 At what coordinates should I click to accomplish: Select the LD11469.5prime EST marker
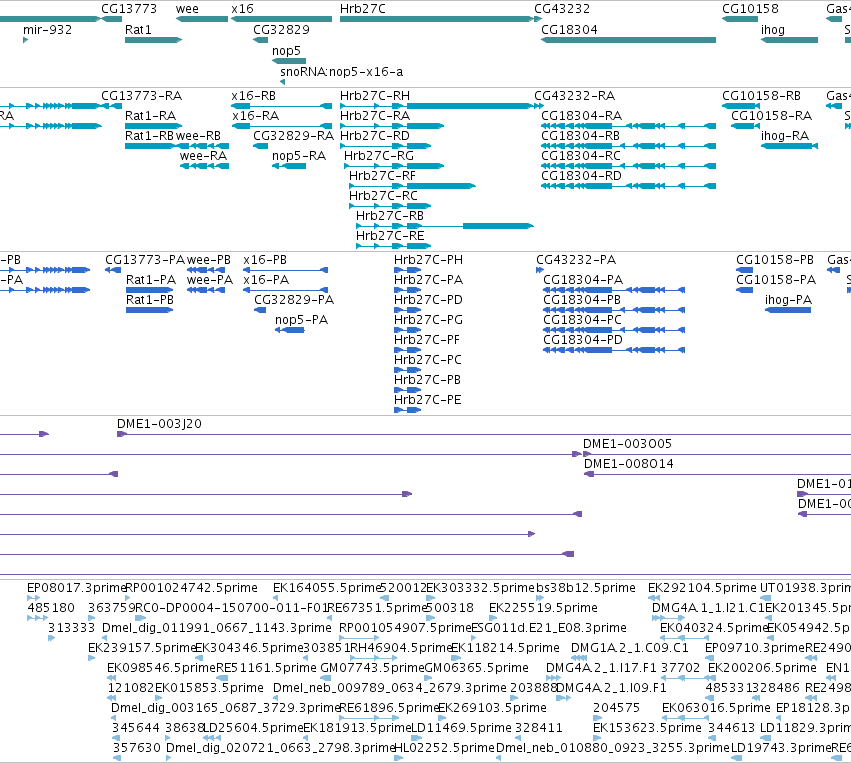point(416,738)
